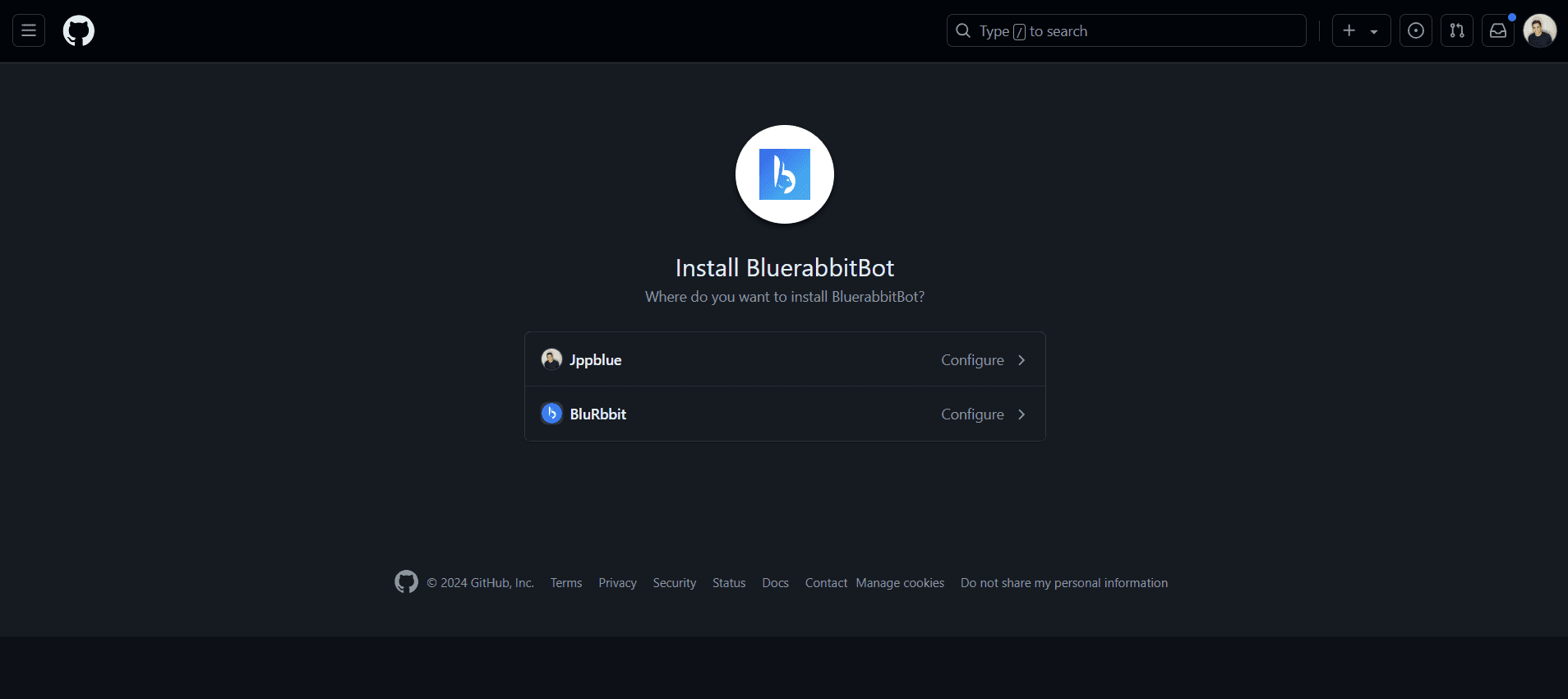The height and width of the screenshot is (699, 1568).
Task: Select the BluRbbit organization row
Action: click(x=785, y=414)
